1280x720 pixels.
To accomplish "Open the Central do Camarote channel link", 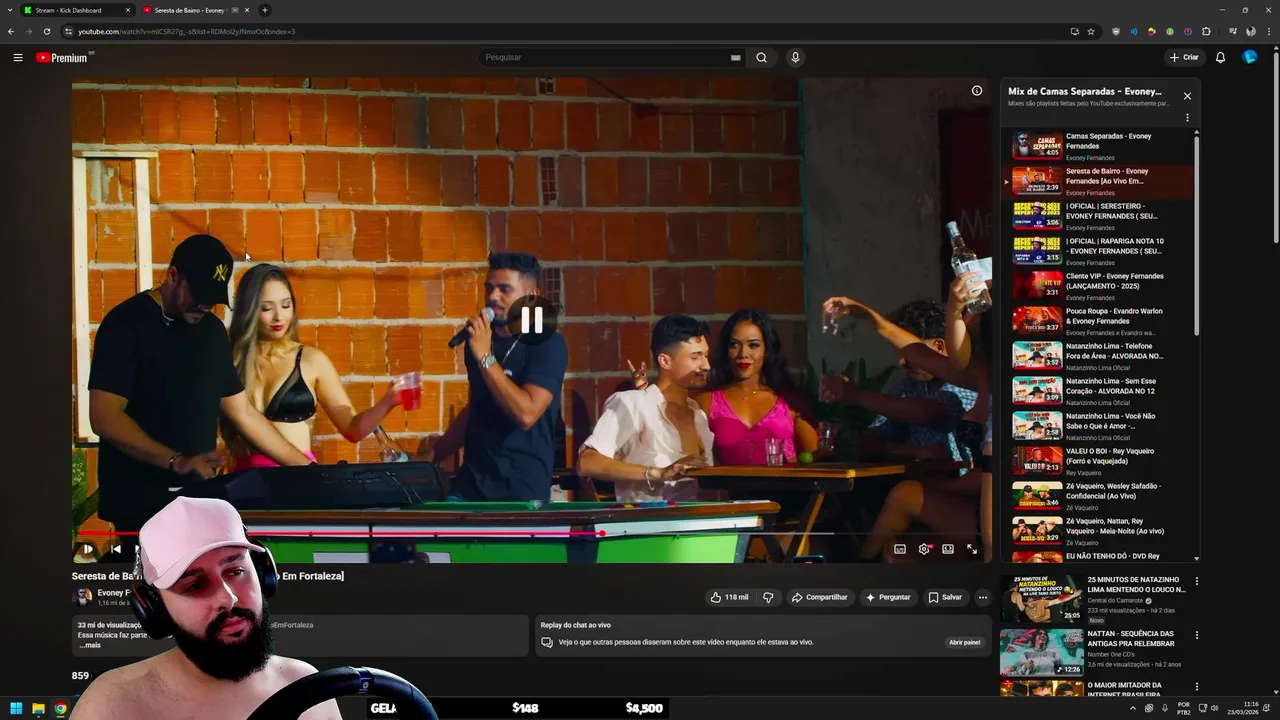I will [x=1116, y=601].
